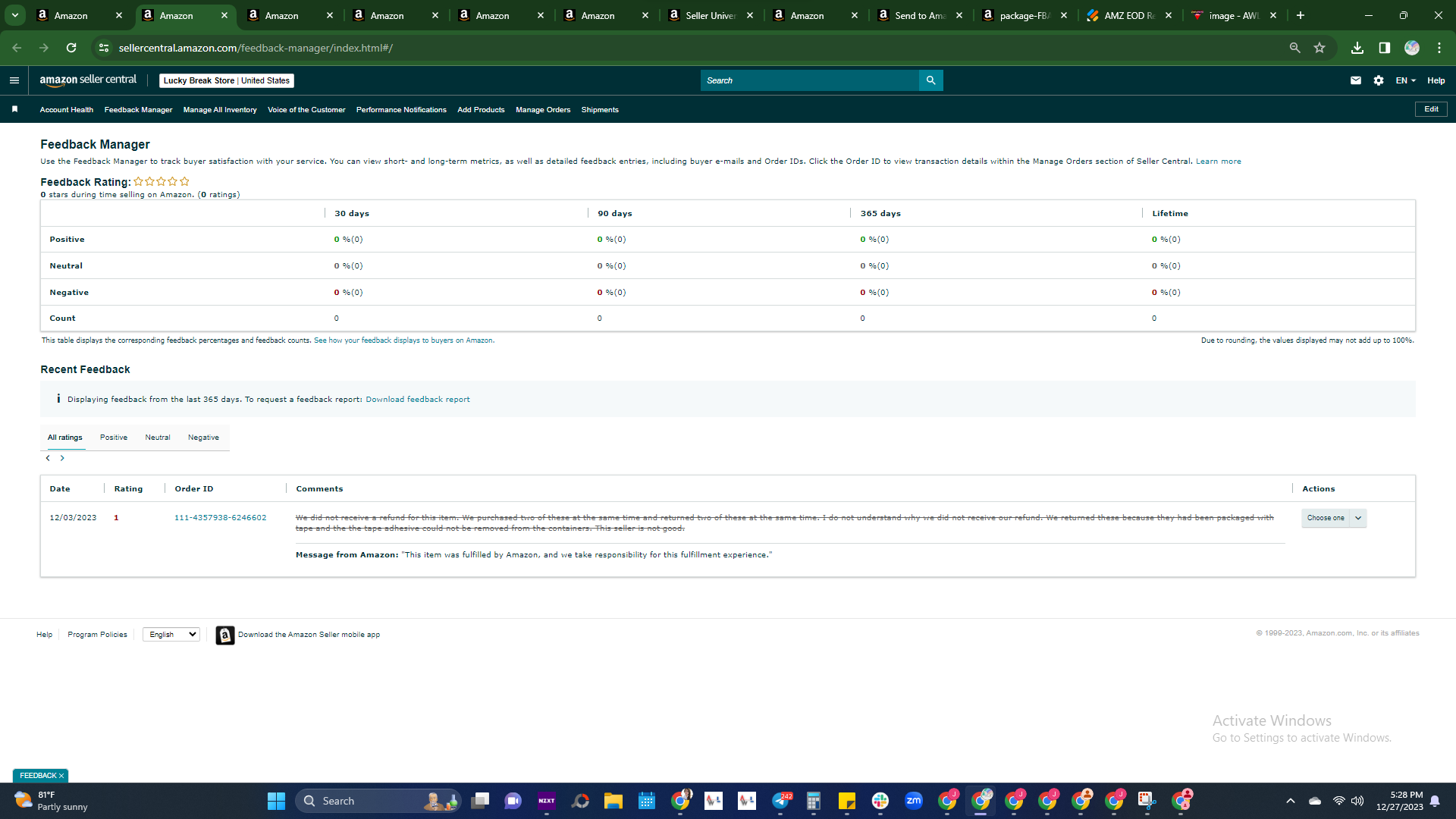Click Download feedback report link

point(418,400)
